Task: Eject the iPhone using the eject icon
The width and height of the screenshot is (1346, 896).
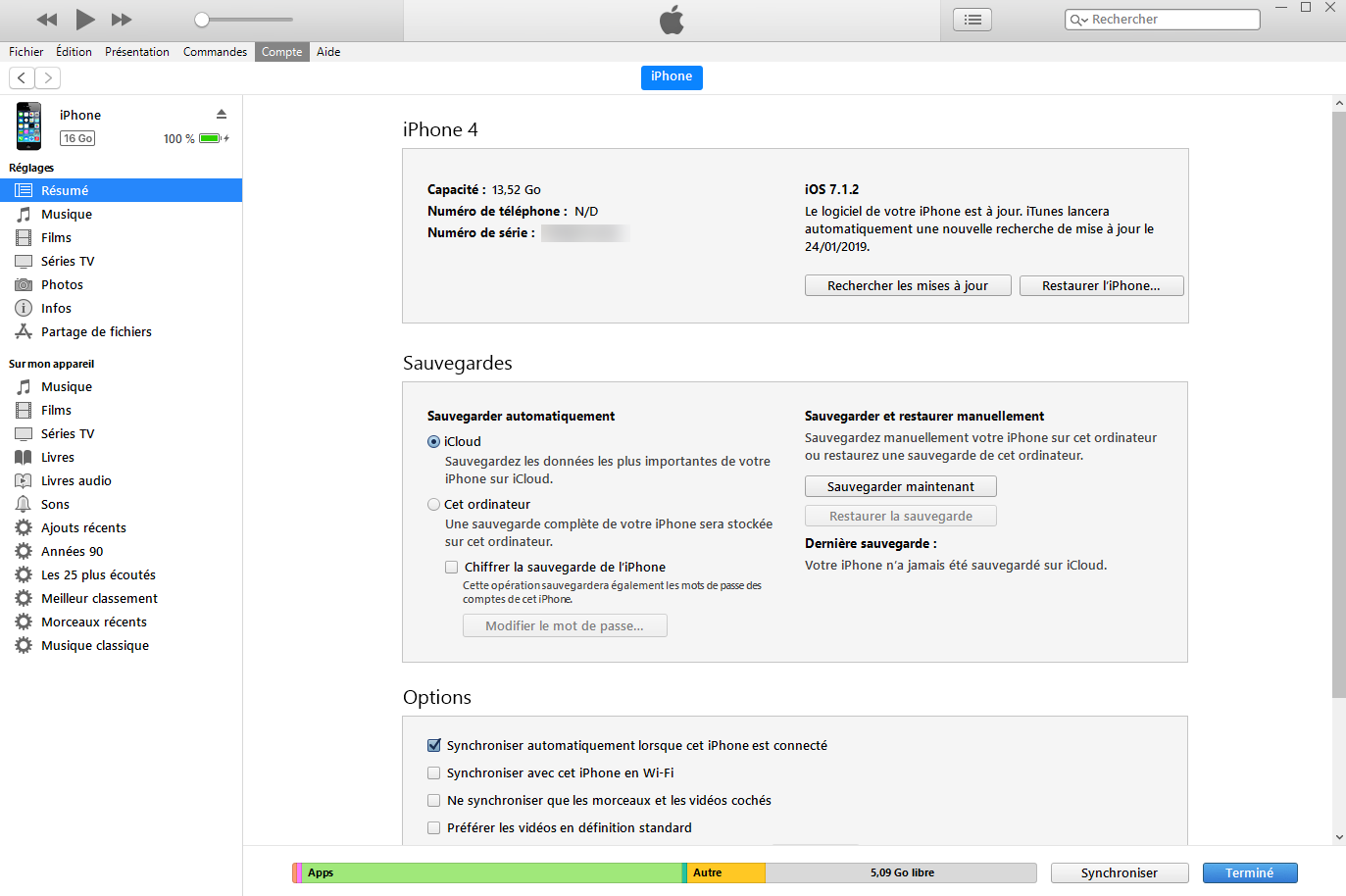Action: click(x=222, y=115)
